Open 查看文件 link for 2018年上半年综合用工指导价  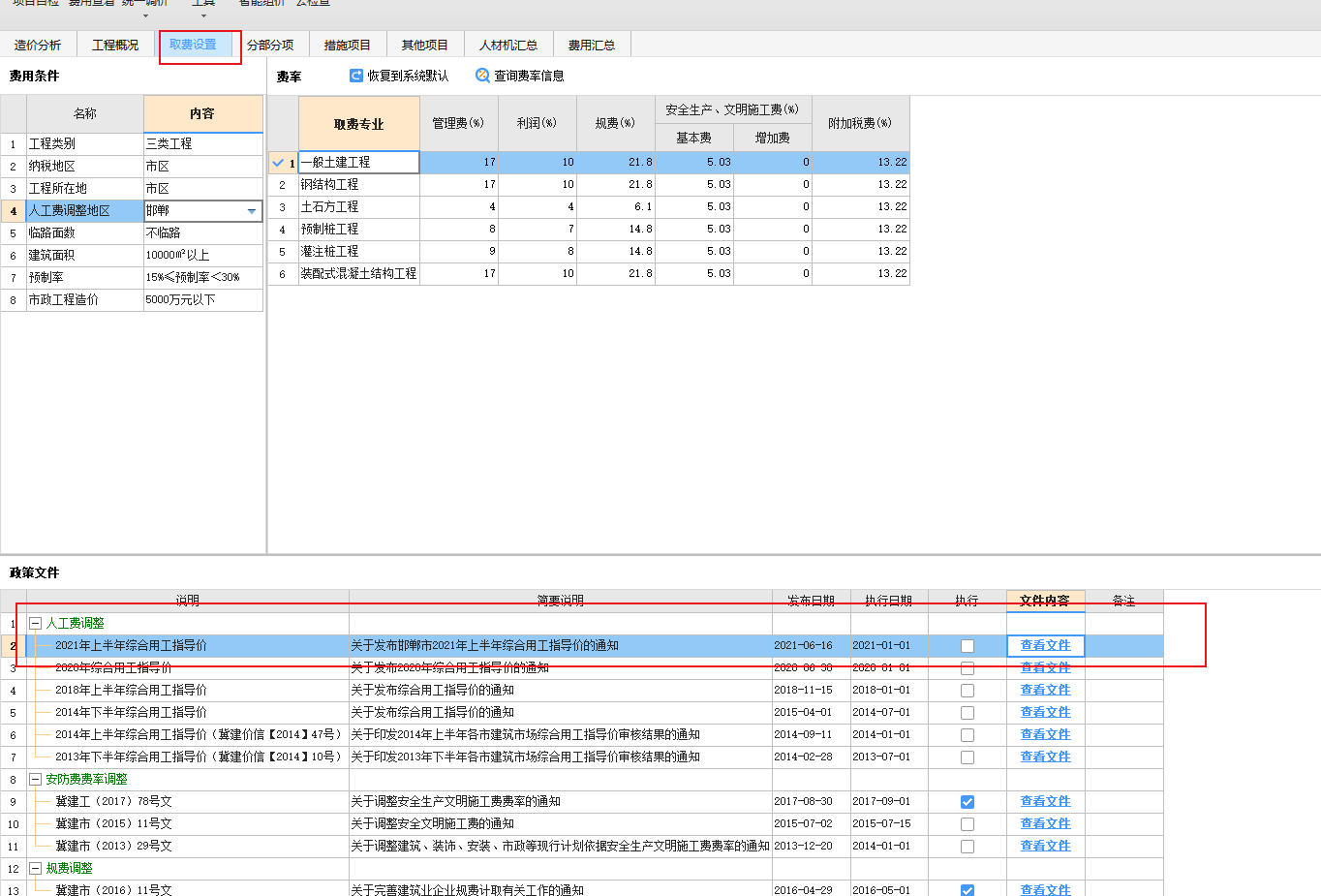pyautogui.click(x=1045, y=690)
